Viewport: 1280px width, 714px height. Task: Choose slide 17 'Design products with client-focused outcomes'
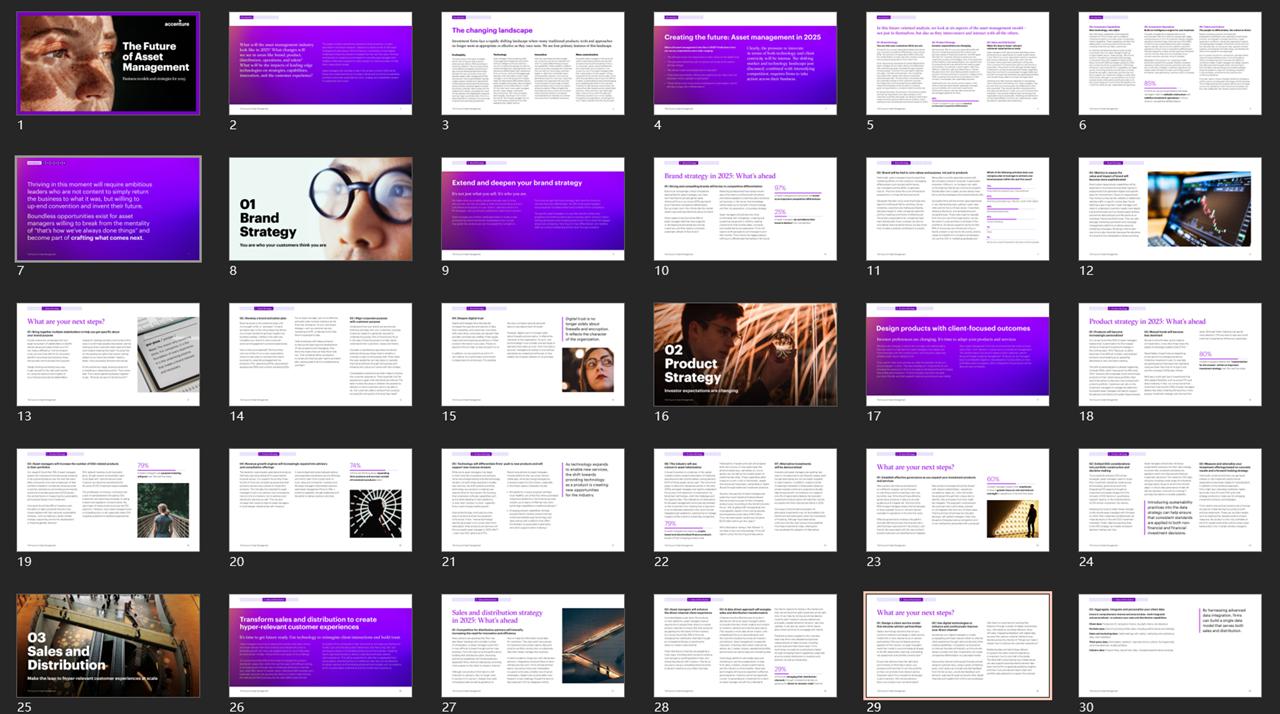point(958,355)
